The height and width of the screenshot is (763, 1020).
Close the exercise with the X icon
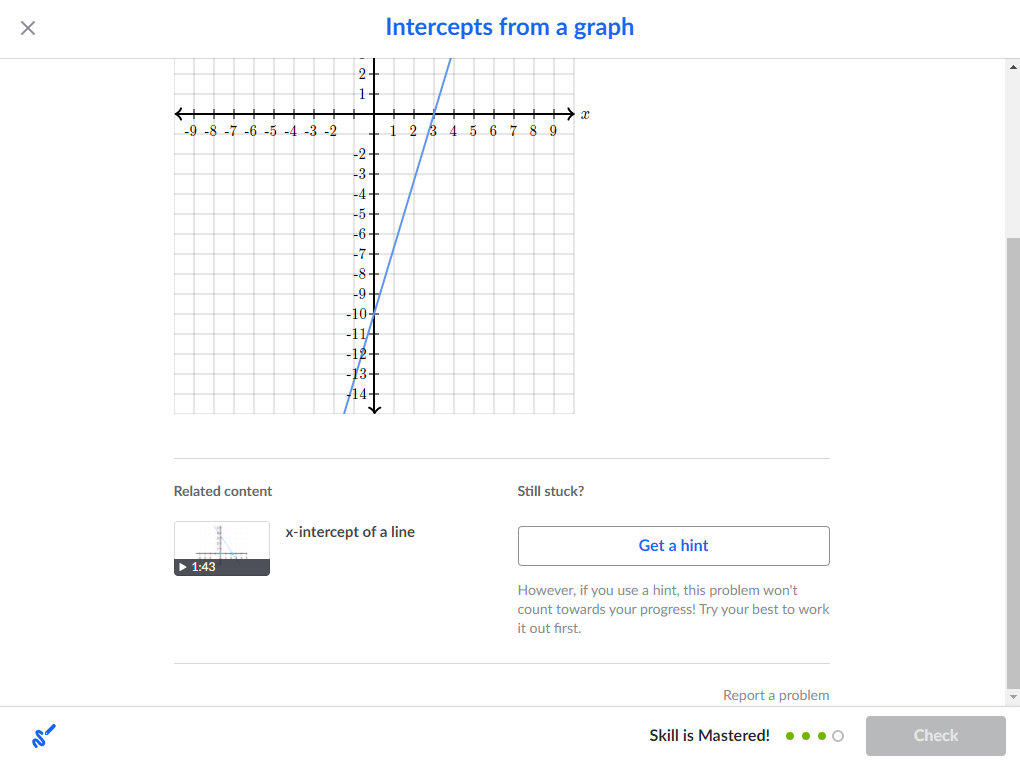28,28
